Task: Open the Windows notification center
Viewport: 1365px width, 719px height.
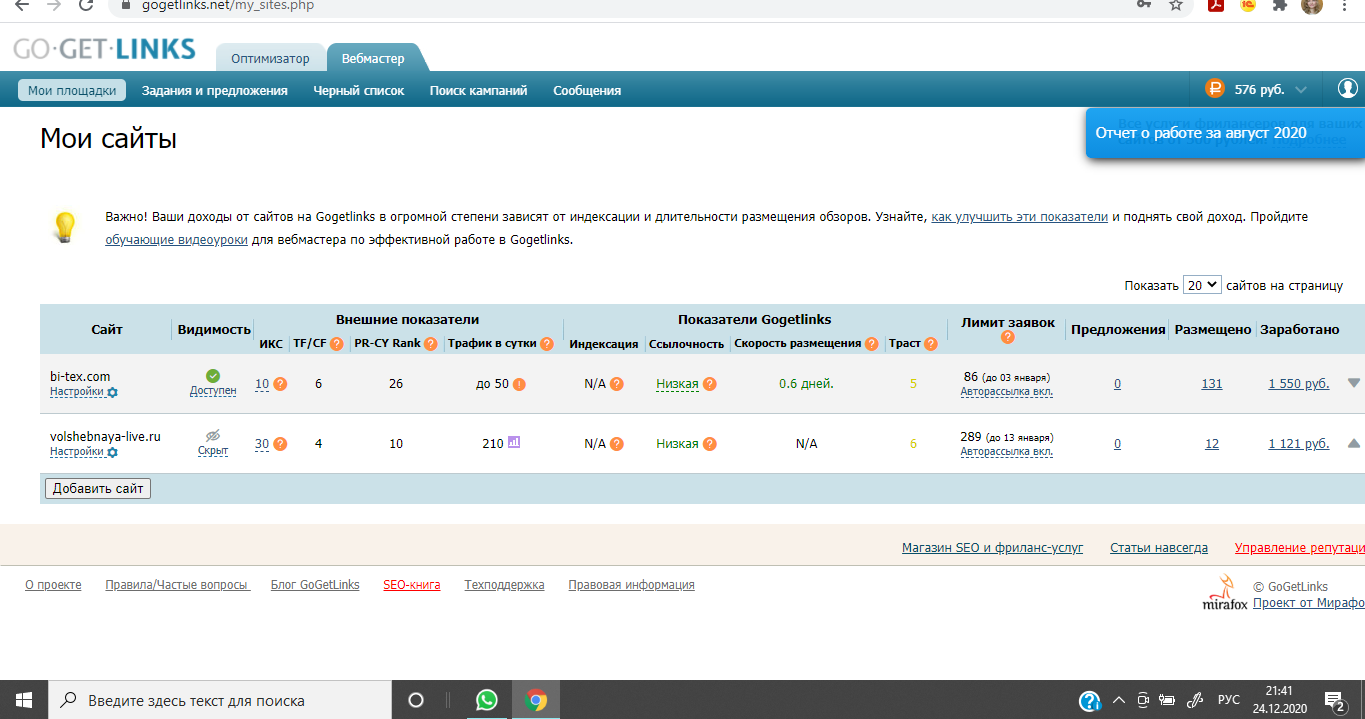Action: [x=1334, y=700]
